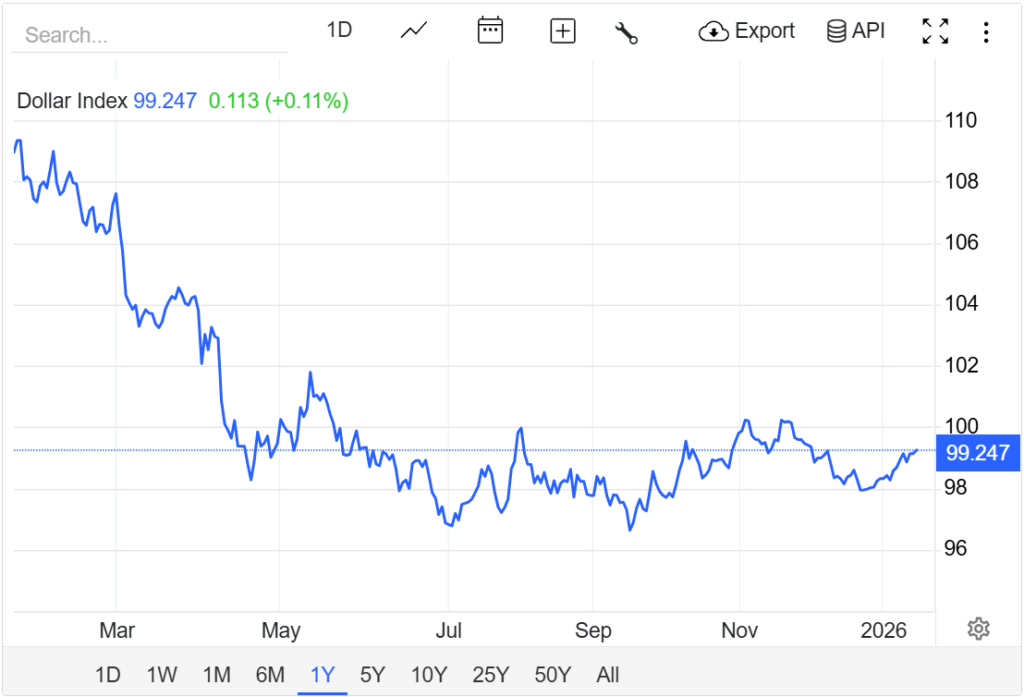Screen dimensions: 1024x697
Task: Click the chart type line icon
Action: tap(414, 31)
